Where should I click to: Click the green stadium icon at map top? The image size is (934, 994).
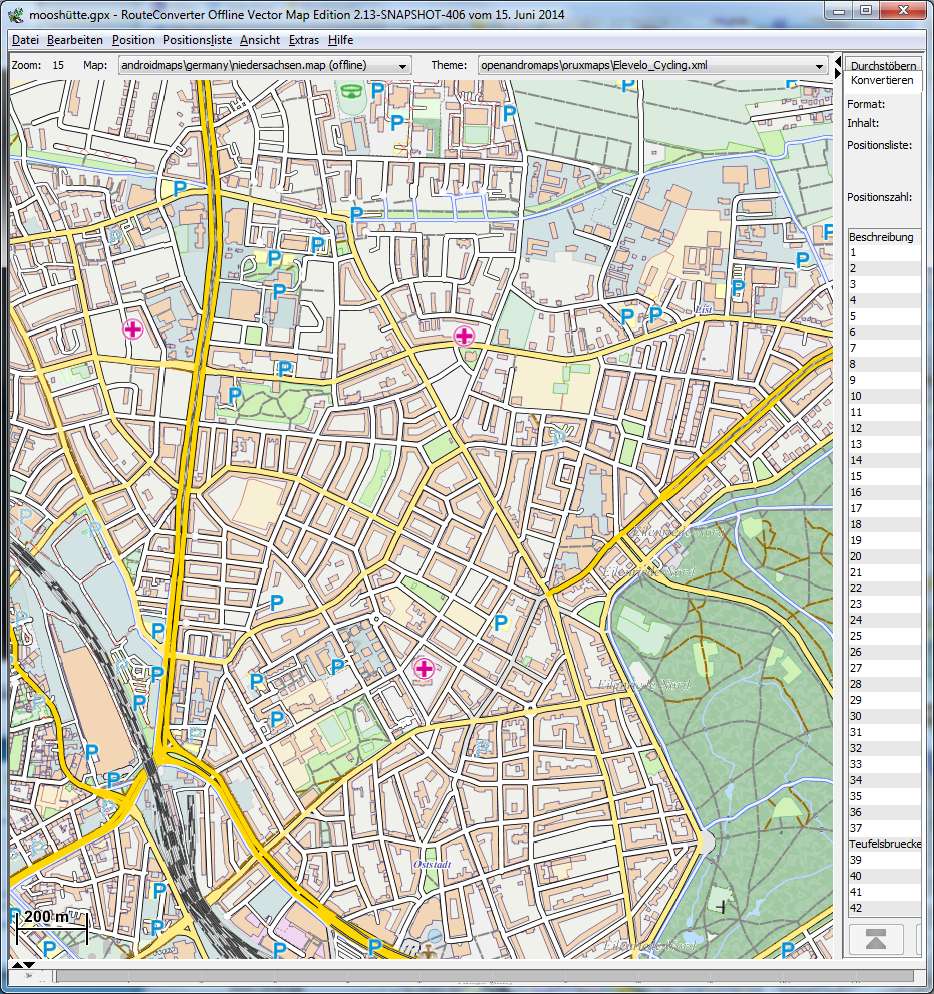(351, 92)
